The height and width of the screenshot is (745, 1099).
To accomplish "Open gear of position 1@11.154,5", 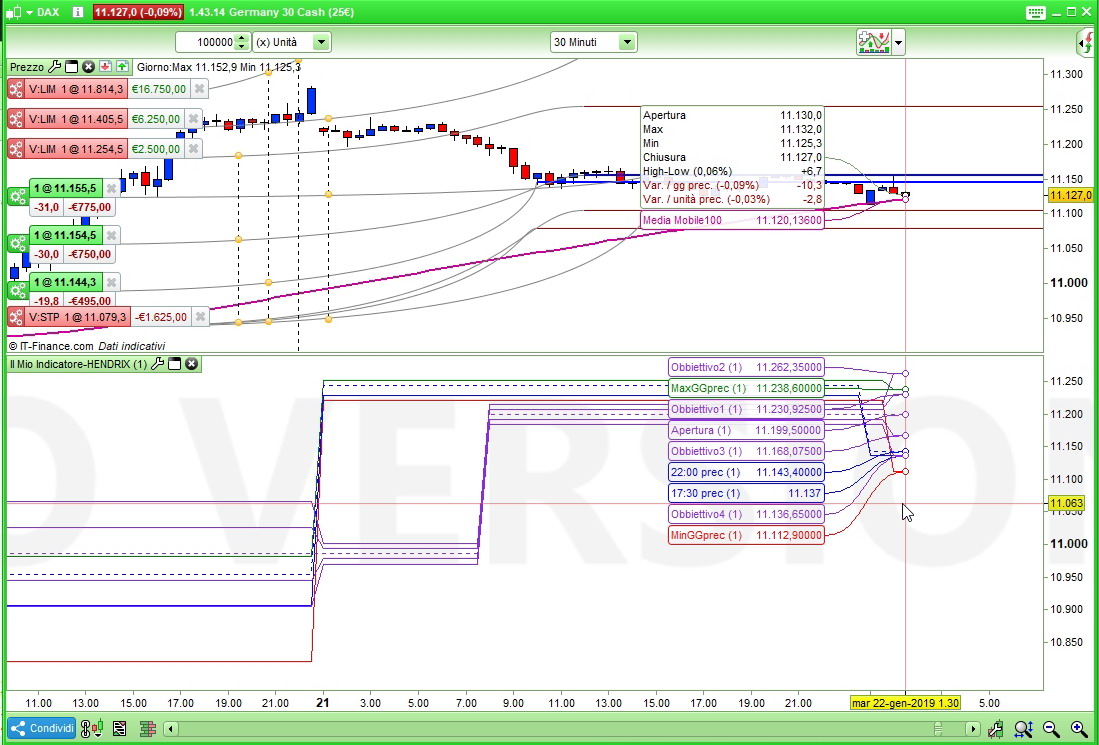I will coord(18,243).
